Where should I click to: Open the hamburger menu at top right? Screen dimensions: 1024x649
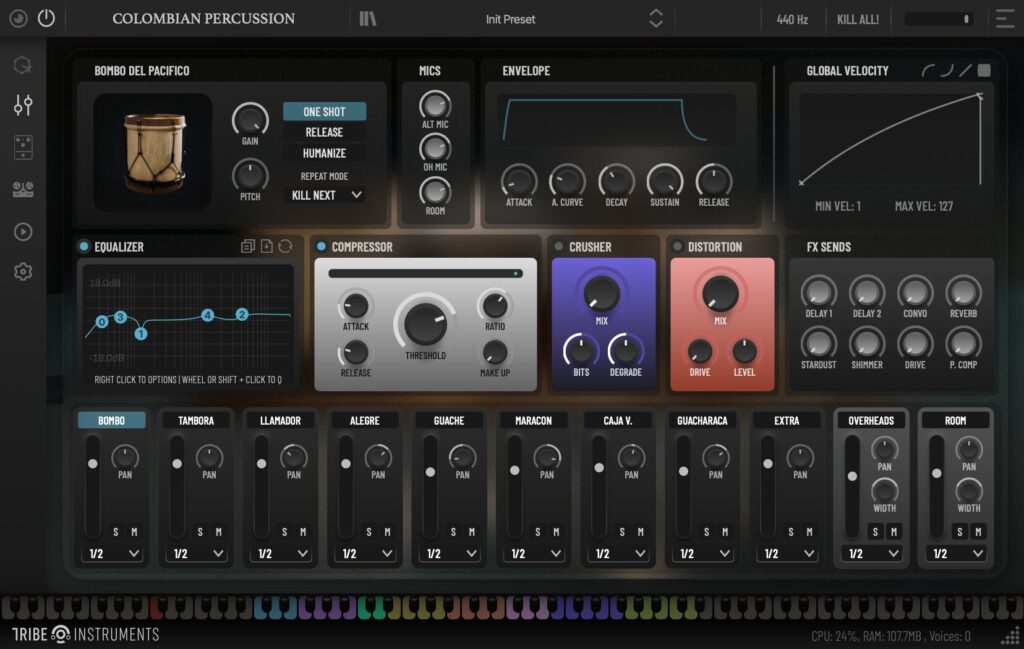[1004, 18]
